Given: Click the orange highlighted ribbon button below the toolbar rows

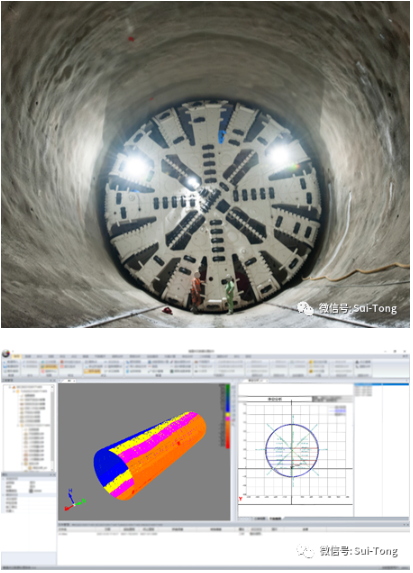Looking at the screenshot, I should coord(92,371).
